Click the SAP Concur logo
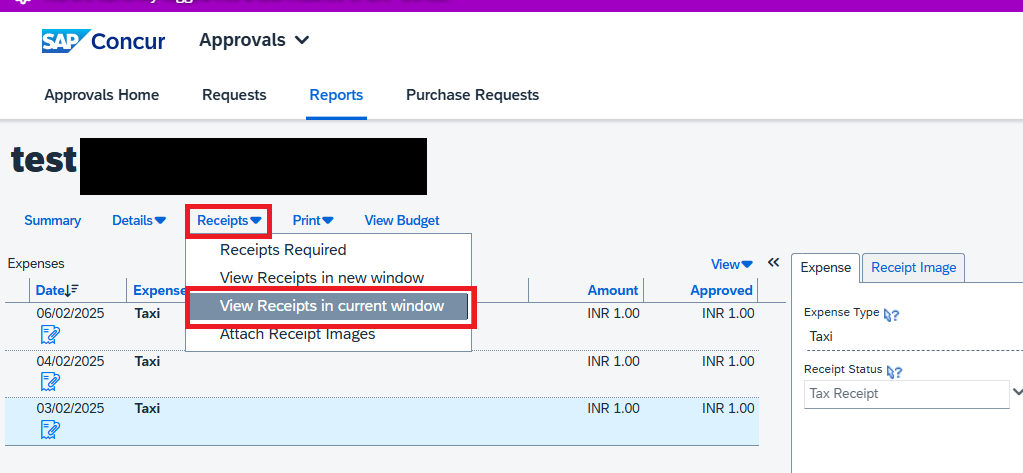This screenshot has height=473, width=1023. coord(103,41)
